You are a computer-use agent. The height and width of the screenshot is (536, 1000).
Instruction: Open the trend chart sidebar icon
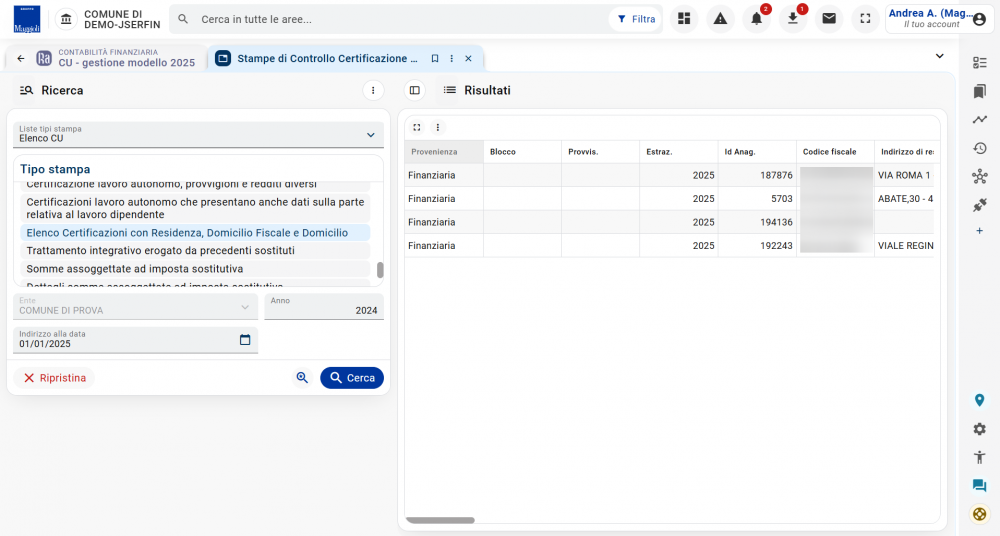coord(980,119)
